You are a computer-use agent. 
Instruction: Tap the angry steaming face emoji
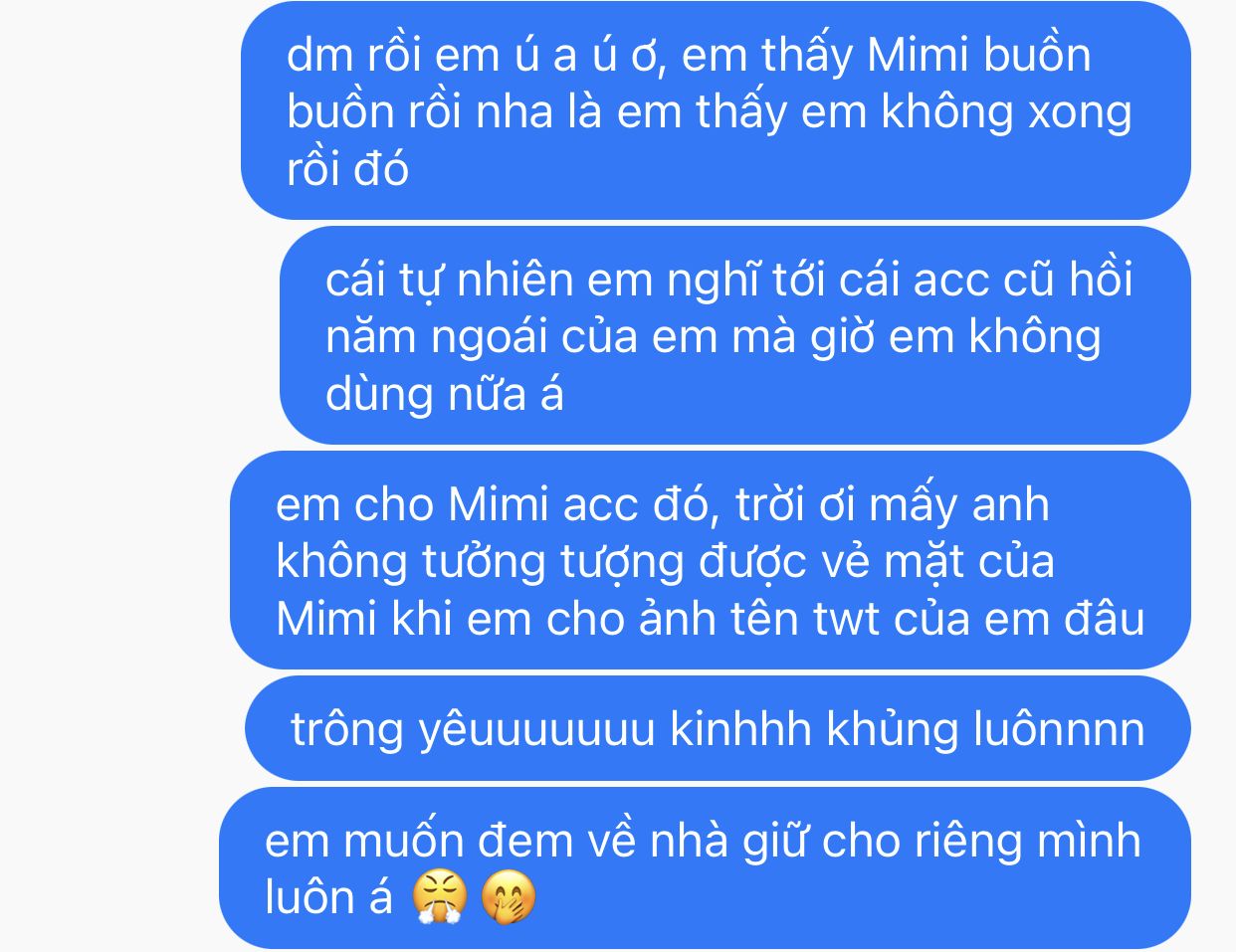441,897
